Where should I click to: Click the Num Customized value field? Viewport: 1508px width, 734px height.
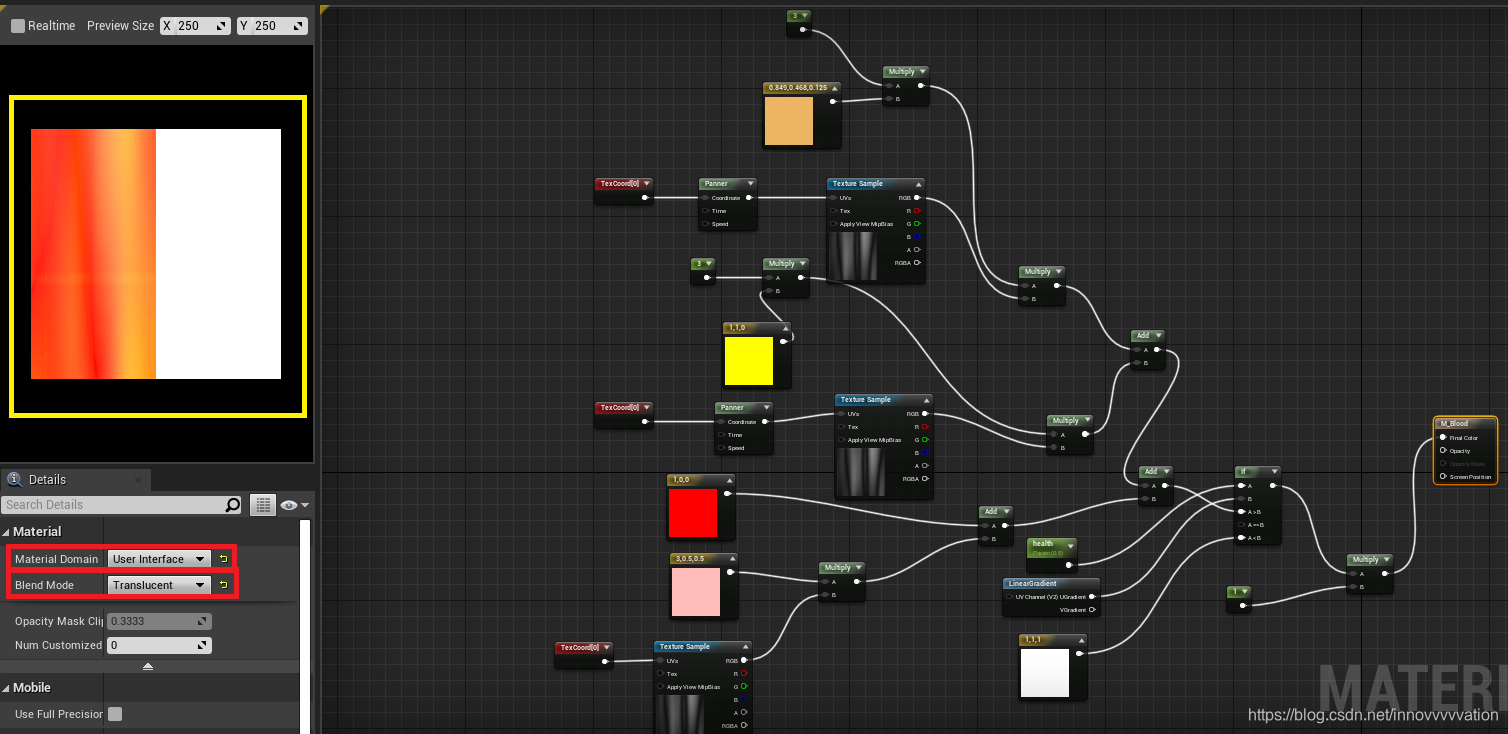click(x=159, y=645)
